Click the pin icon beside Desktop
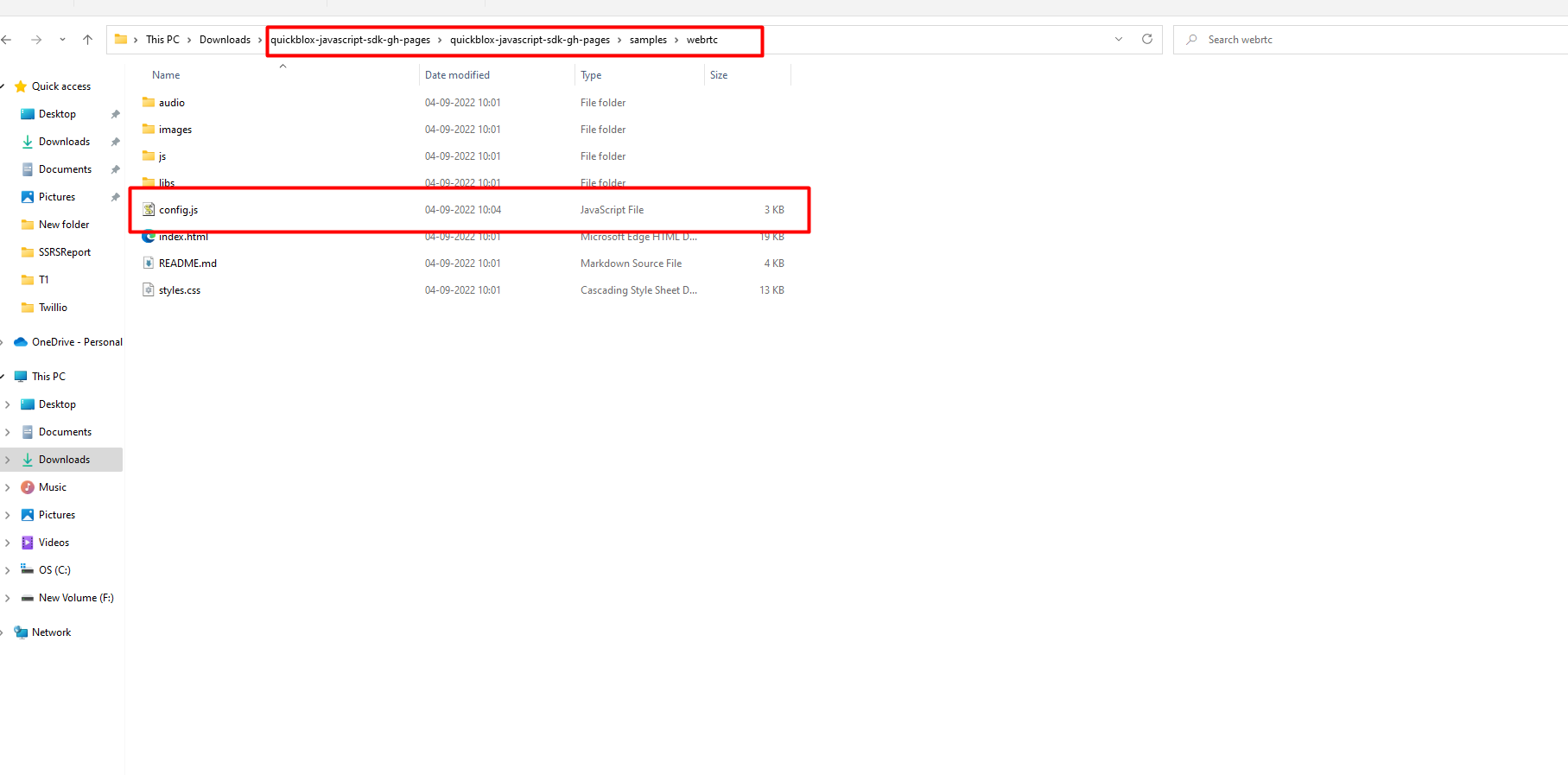Viewport: 1568px width, 775px height. (x=115, y=114)
